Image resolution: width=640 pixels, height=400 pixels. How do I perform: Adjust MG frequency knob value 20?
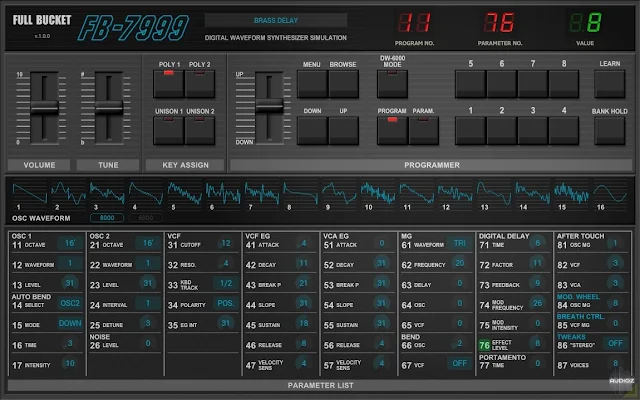[x=460, y=263]
